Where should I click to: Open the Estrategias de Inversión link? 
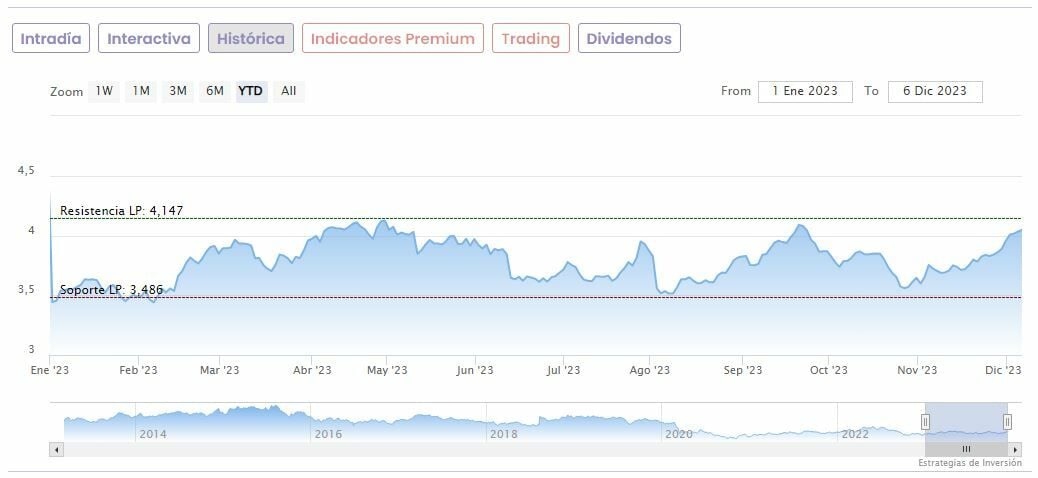pyautogui.click(x=970, y=464)
